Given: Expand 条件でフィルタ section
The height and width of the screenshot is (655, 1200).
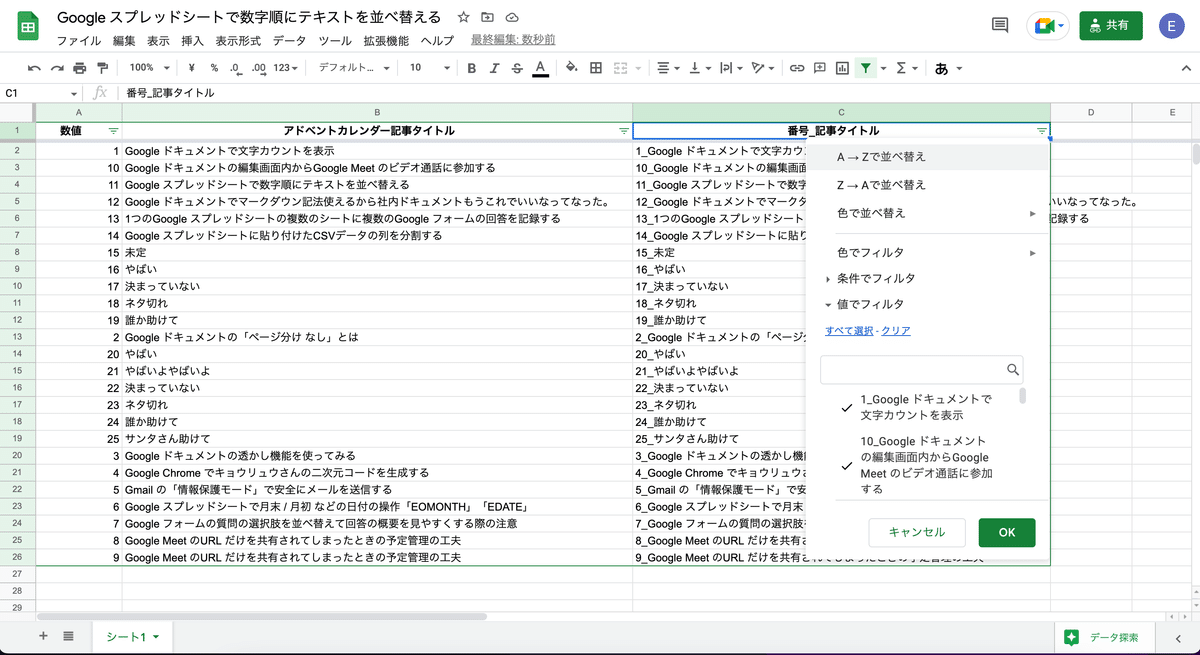Looking at the screenshot, I should click(870, 278).
